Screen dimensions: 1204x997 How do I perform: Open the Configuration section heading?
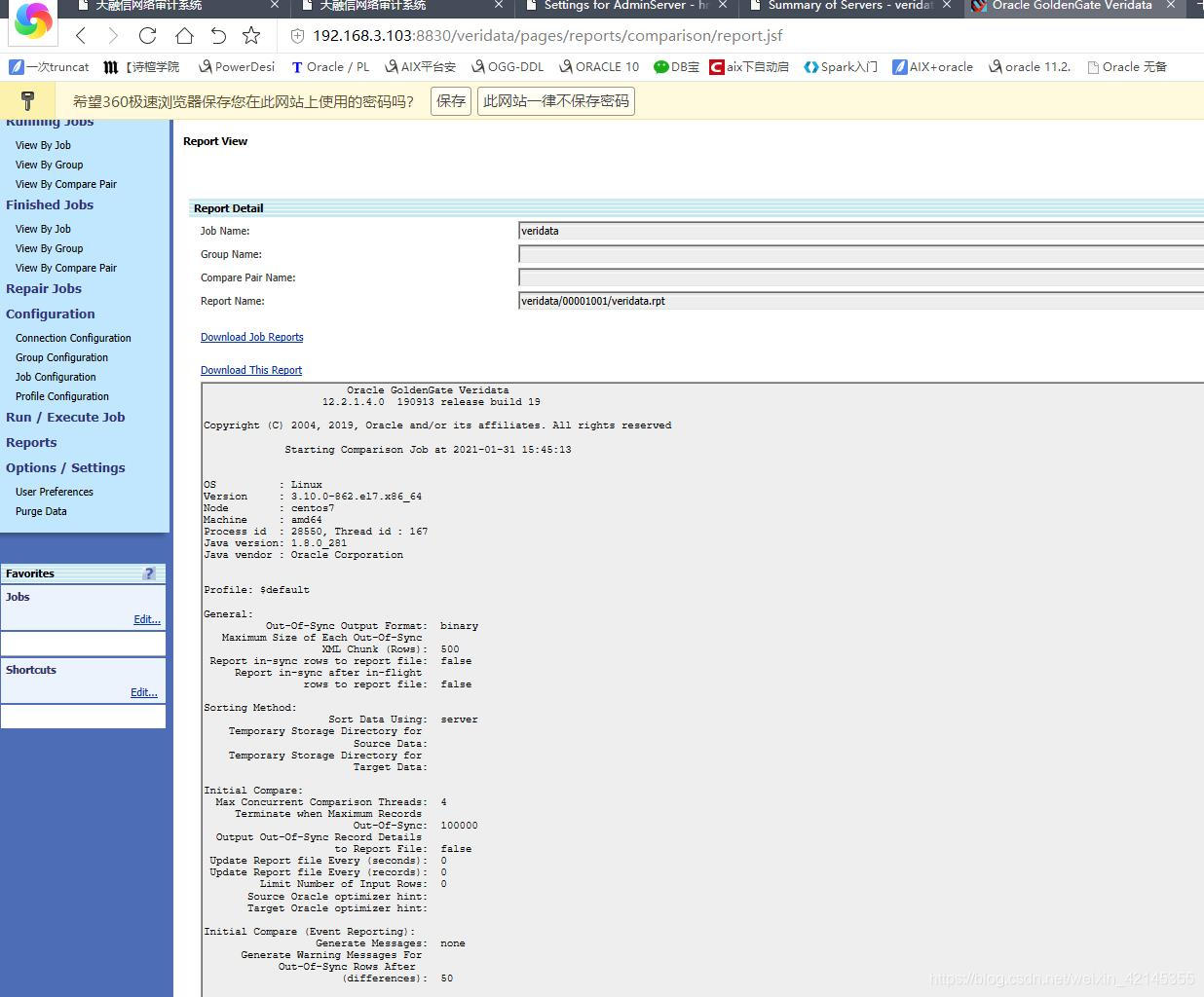point(51,314)
